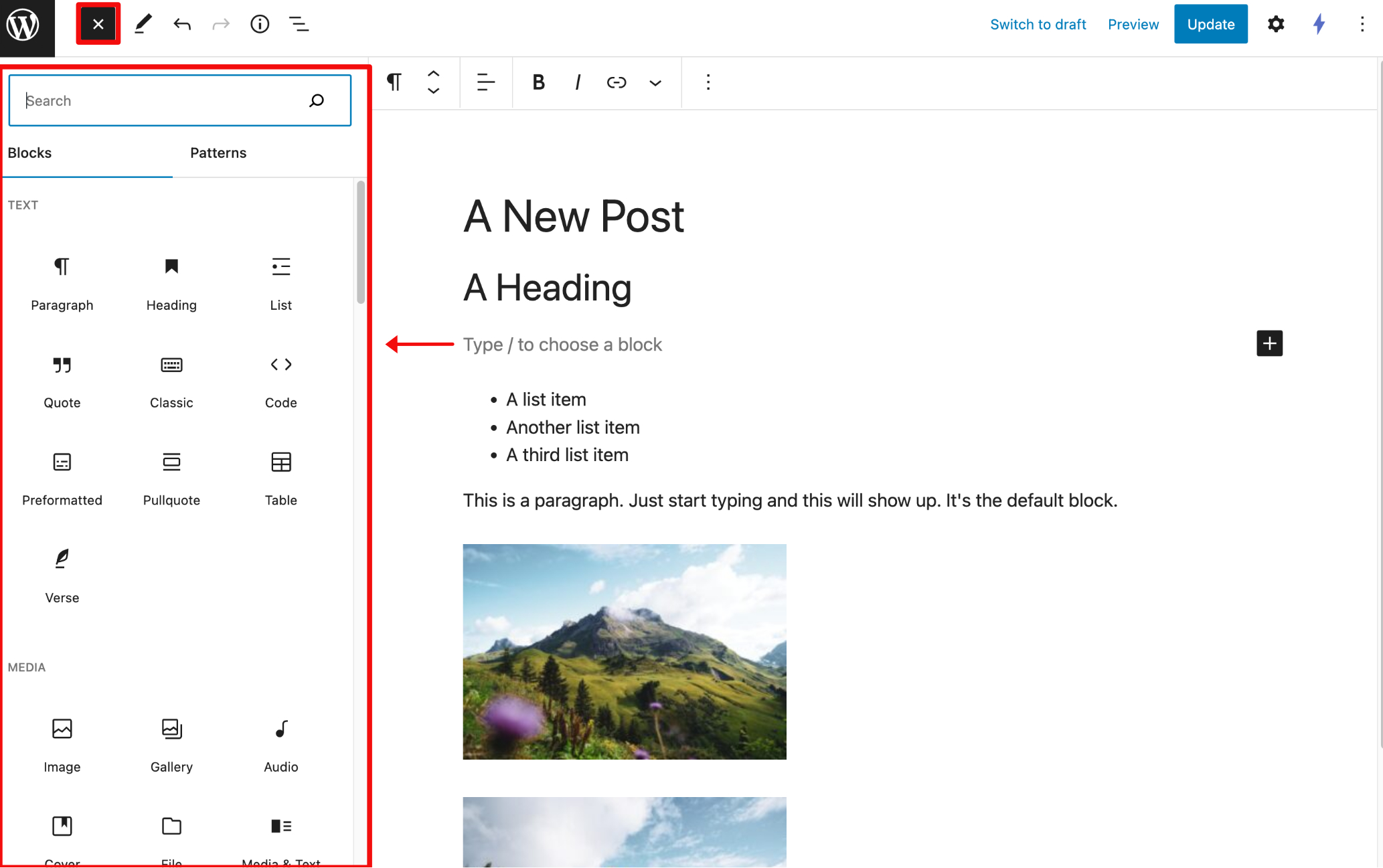Select the mountain meadow image
Viewport: 1383px width, 868px height.
click(625, 652)
